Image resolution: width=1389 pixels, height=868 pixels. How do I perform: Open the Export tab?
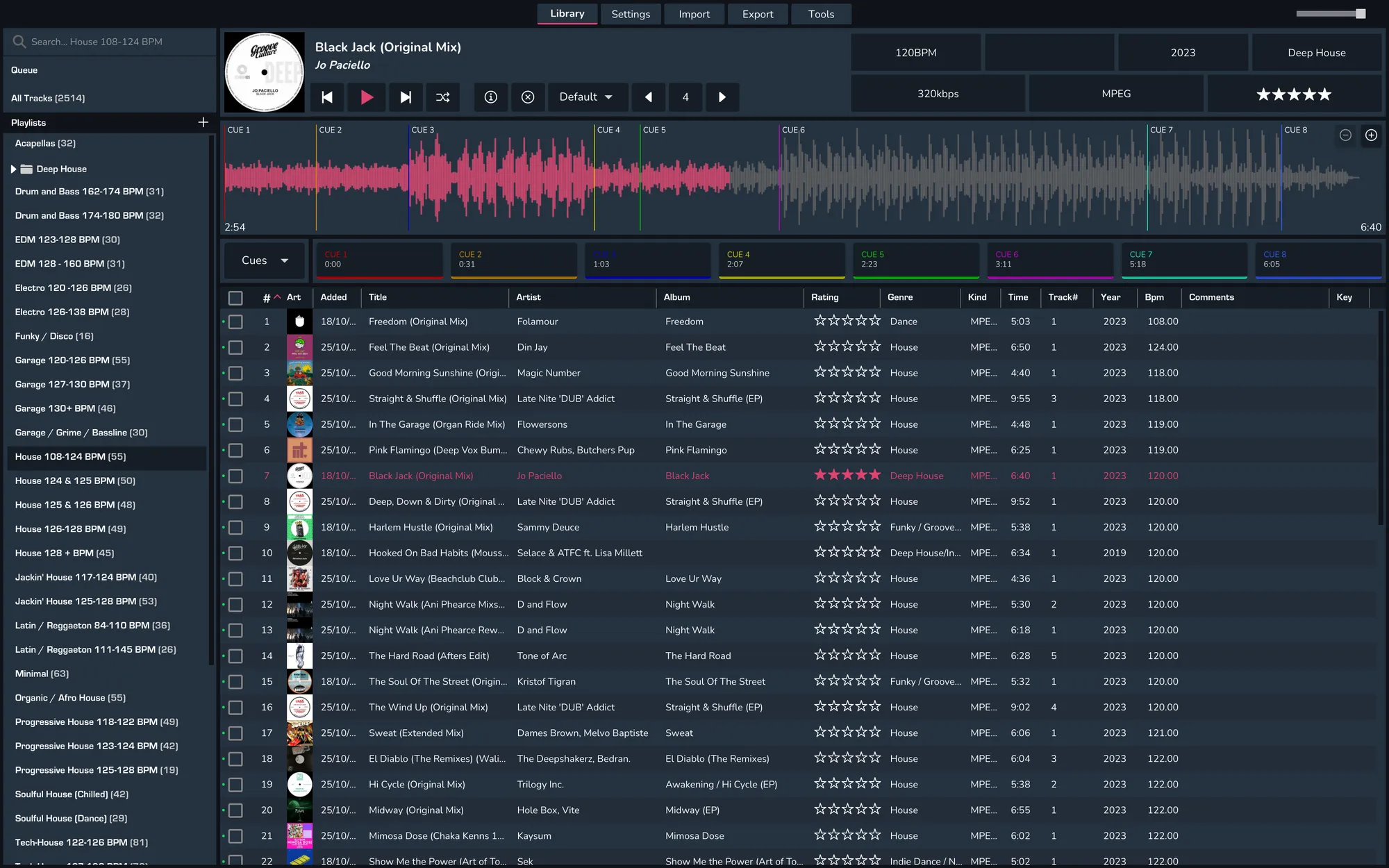757,14
